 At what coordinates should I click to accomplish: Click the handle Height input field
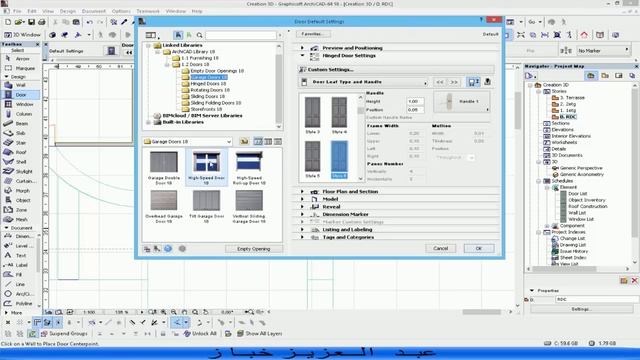[416, 101]
